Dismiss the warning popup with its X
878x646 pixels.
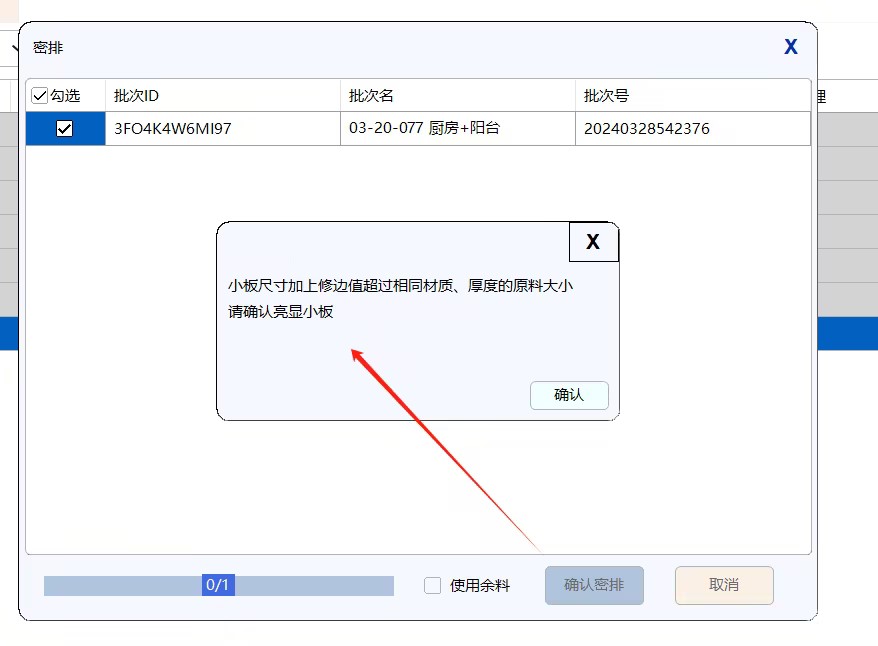coord(593,242)
